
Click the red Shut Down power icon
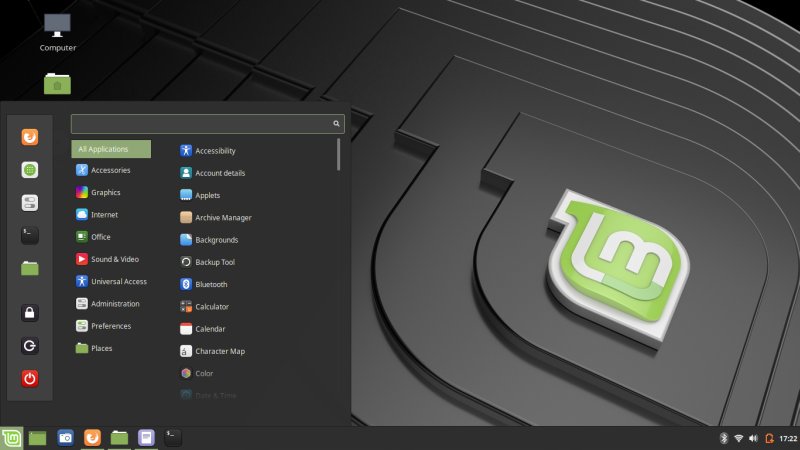30,378
